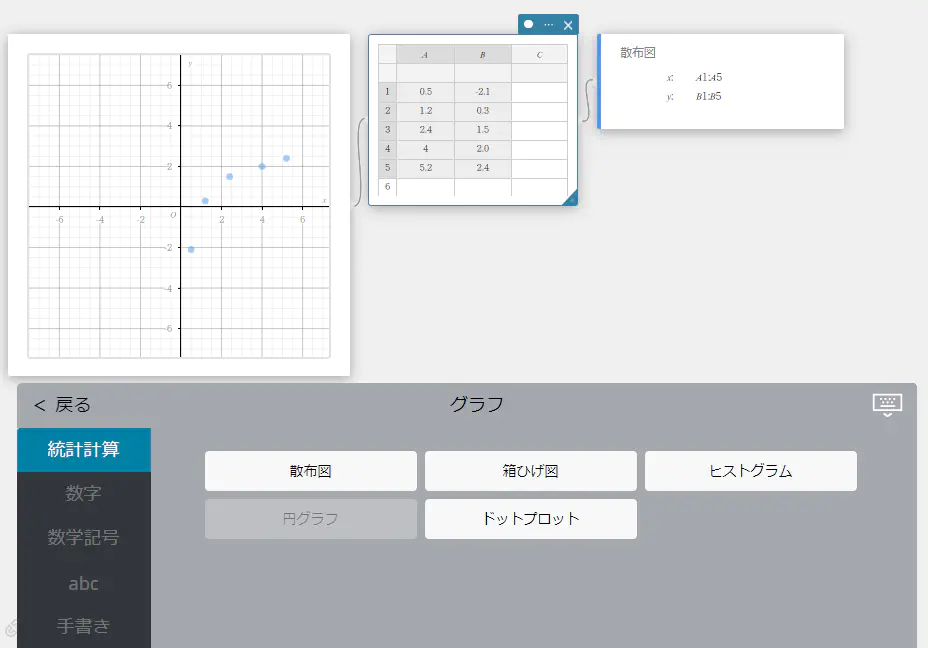
Task: Select the 統計計算 sidebar tab
Action: [x=84, y=449]
